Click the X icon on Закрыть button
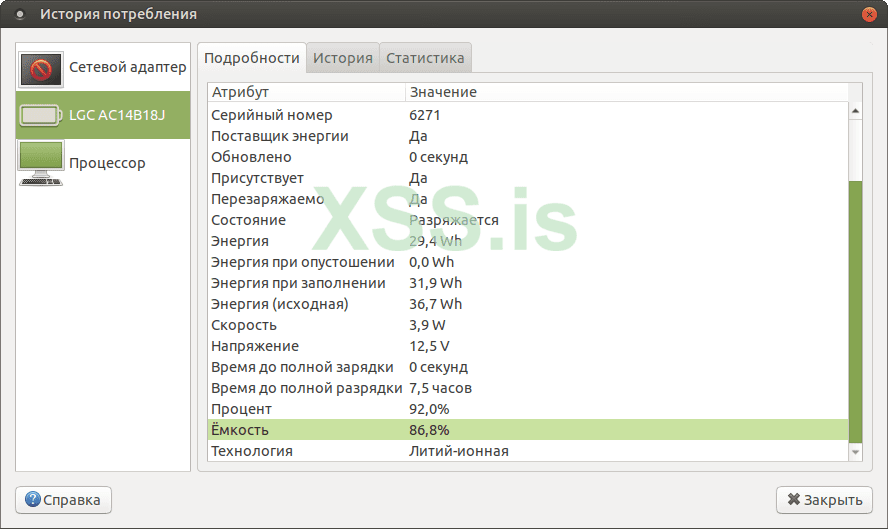 [793, 500]
